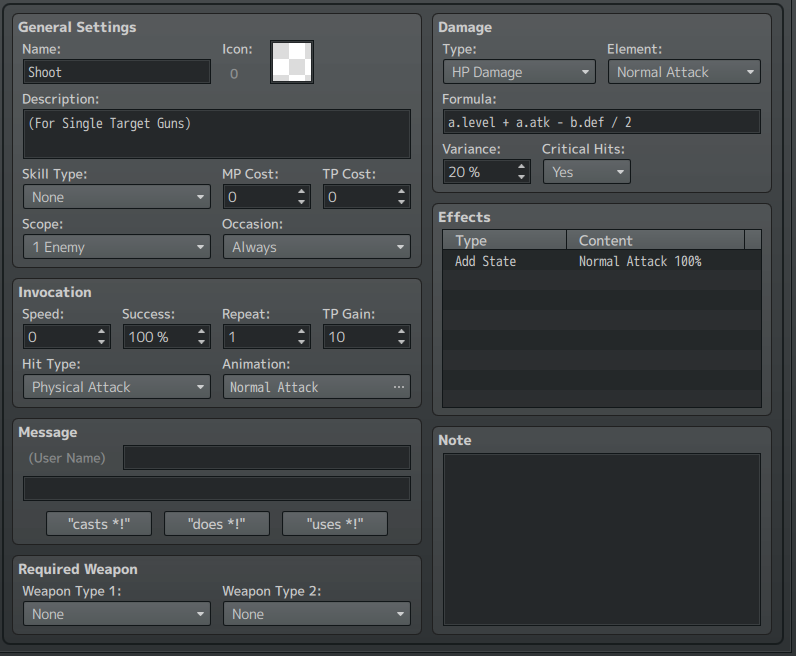Increase the TP Gain stepper
Screen dimensions: 796x656
click(x=402, y=331)
